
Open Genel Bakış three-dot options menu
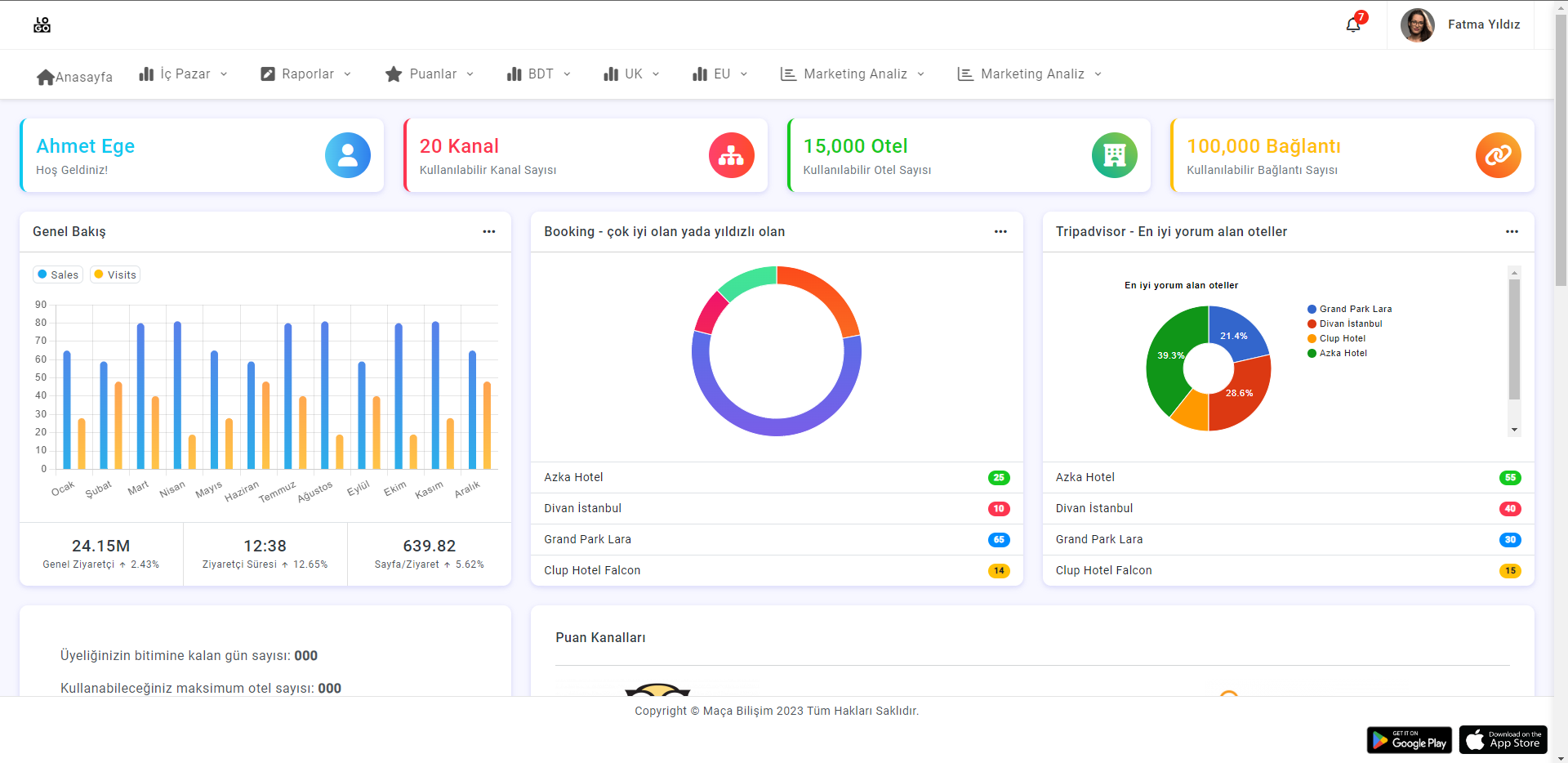pos(488,232)
